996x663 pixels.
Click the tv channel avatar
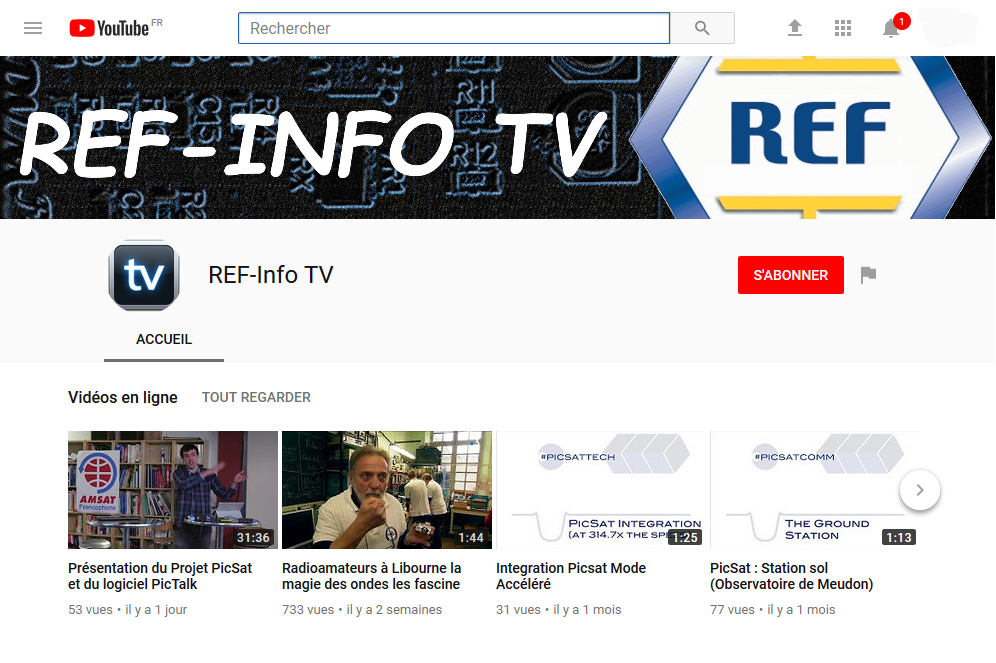pos(144,275)
